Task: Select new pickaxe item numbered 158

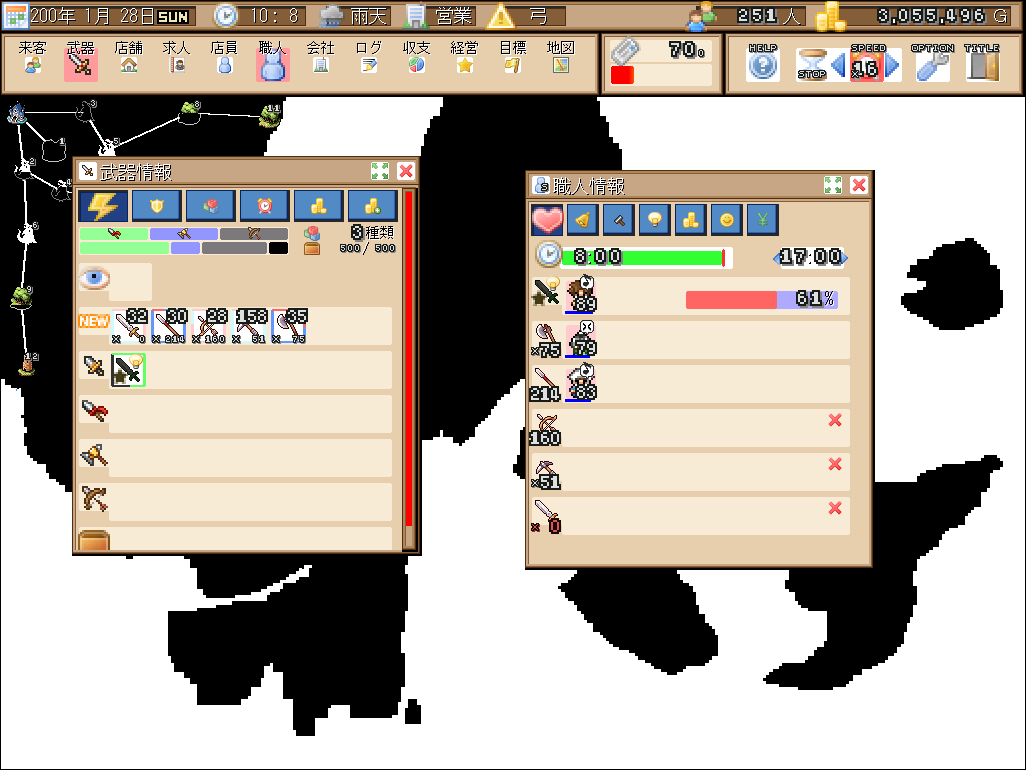Action: (249, 326)
